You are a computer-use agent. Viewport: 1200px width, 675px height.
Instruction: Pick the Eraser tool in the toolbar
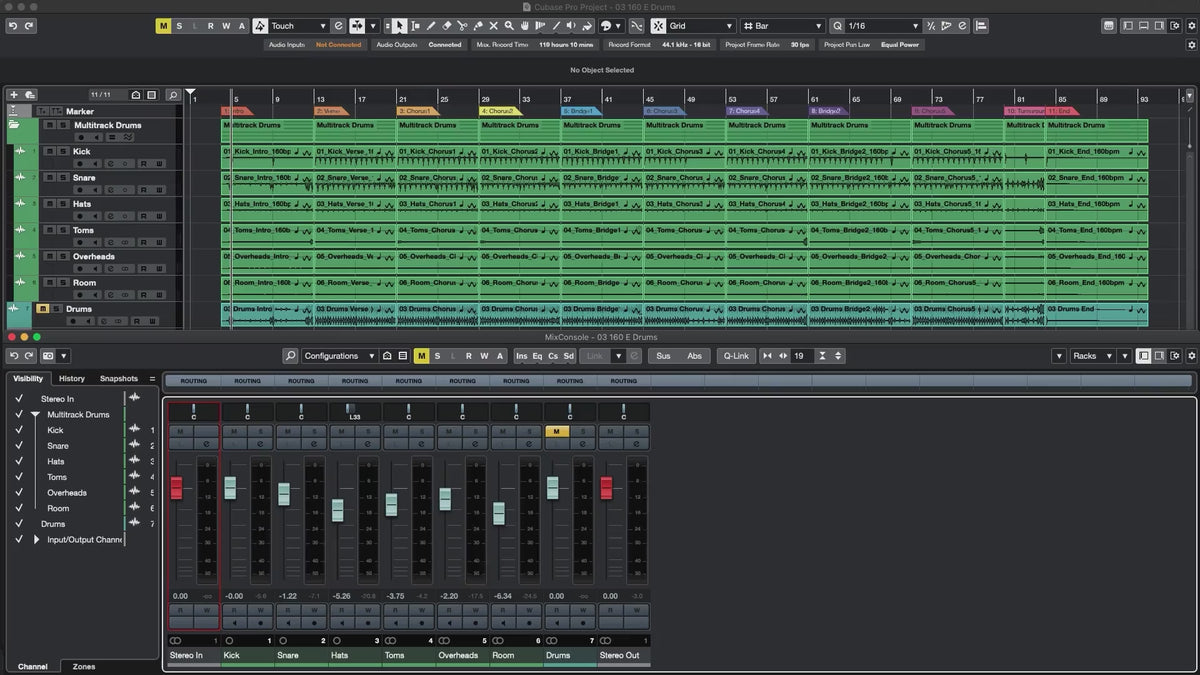(447, 26)
